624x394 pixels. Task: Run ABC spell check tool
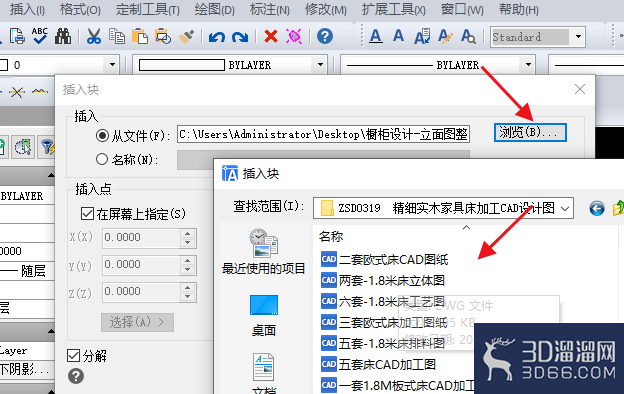[x=40, y=36]
